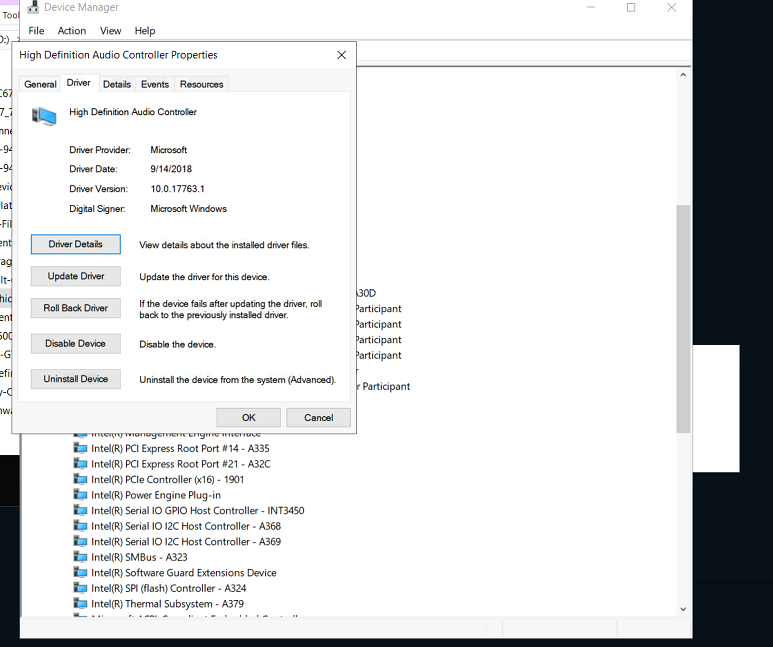
Task: Open the Action menu
Action: coord(71,31)
